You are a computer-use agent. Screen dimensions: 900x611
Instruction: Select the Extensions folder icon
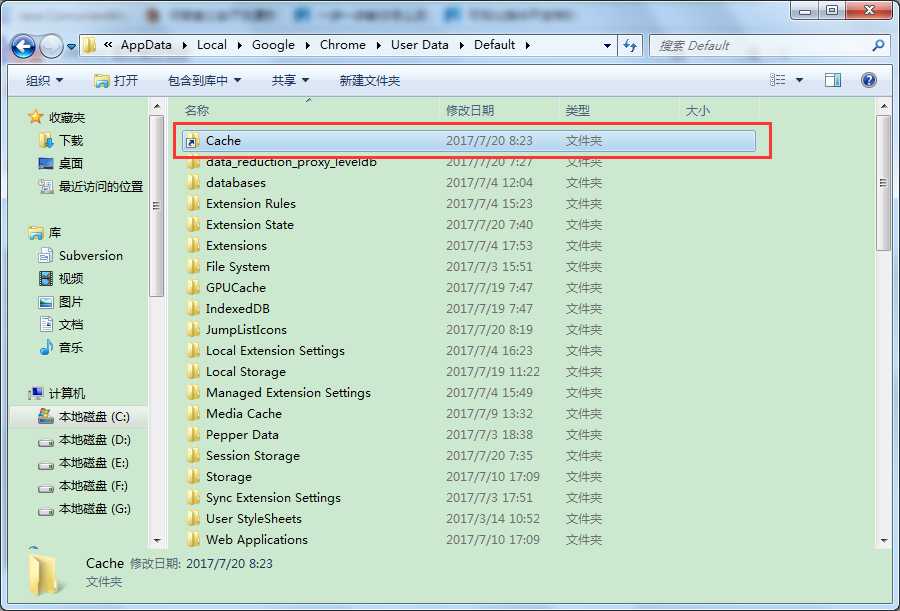click(193, 246)
